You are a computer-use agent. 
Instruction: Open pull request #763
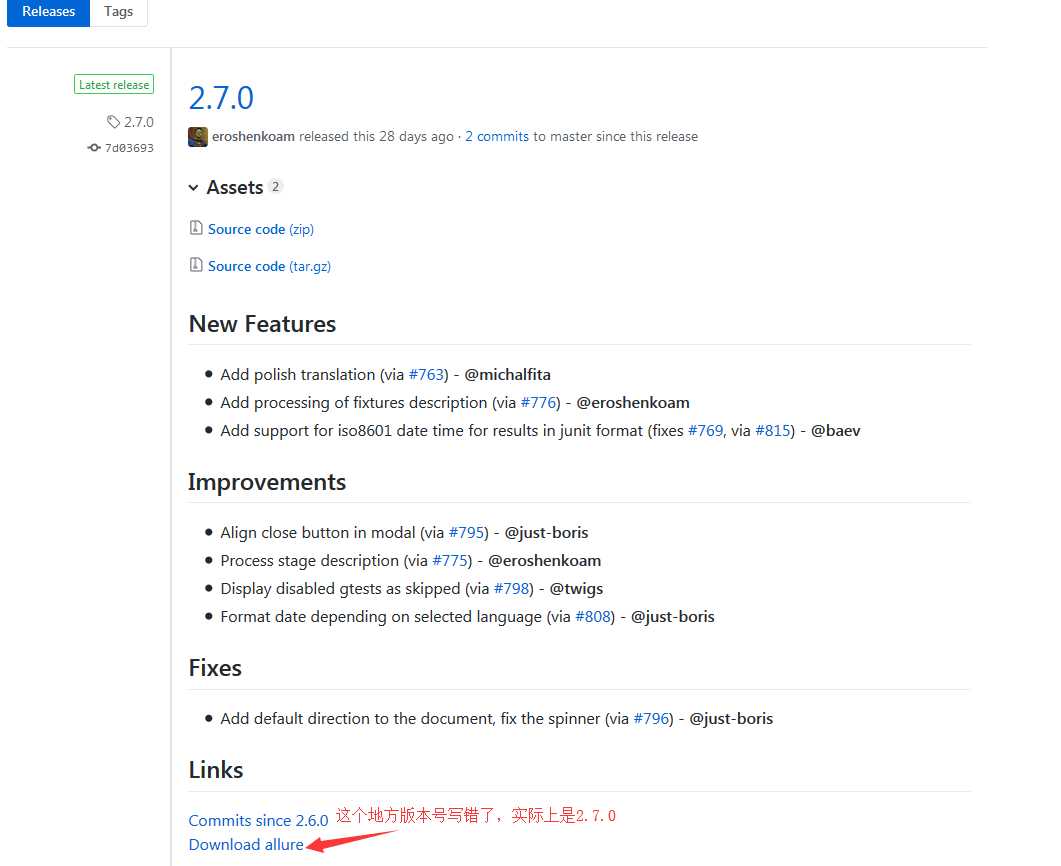click(426, 375)
